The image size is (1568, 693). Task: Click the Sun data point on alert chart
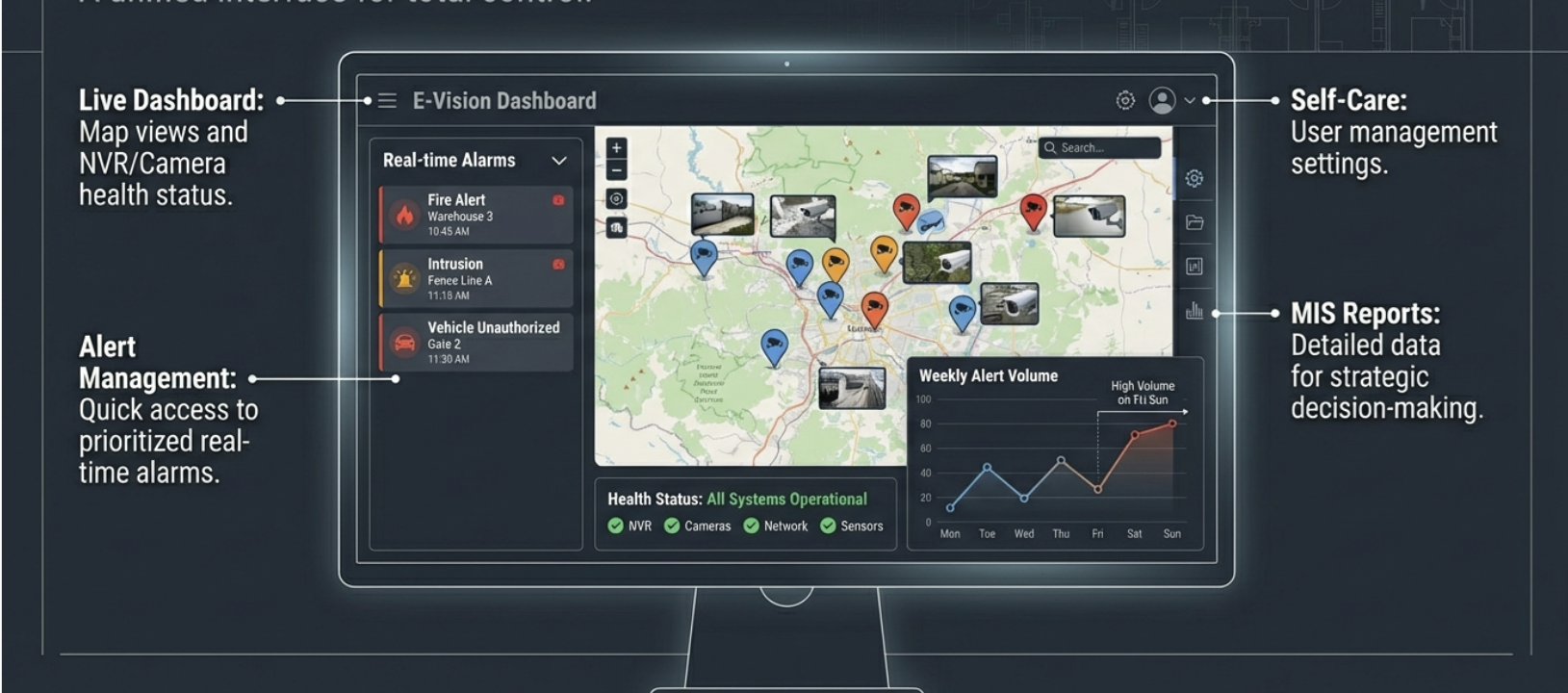click(x=1172, y=423)
